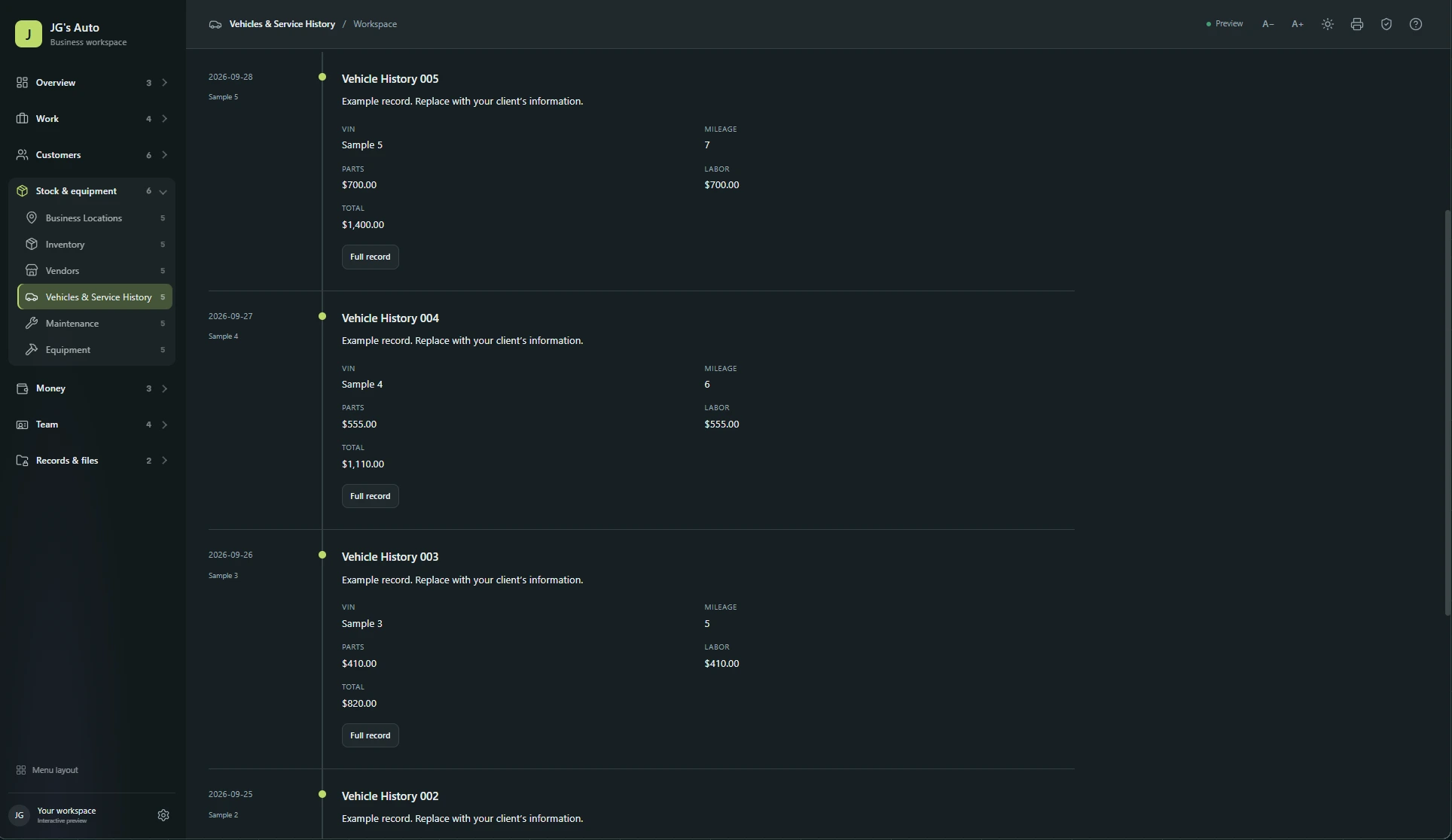The image size is (1452, 840).
Task: Toggle the light/dark theme sun icon
Action: tap(1327, 24)
